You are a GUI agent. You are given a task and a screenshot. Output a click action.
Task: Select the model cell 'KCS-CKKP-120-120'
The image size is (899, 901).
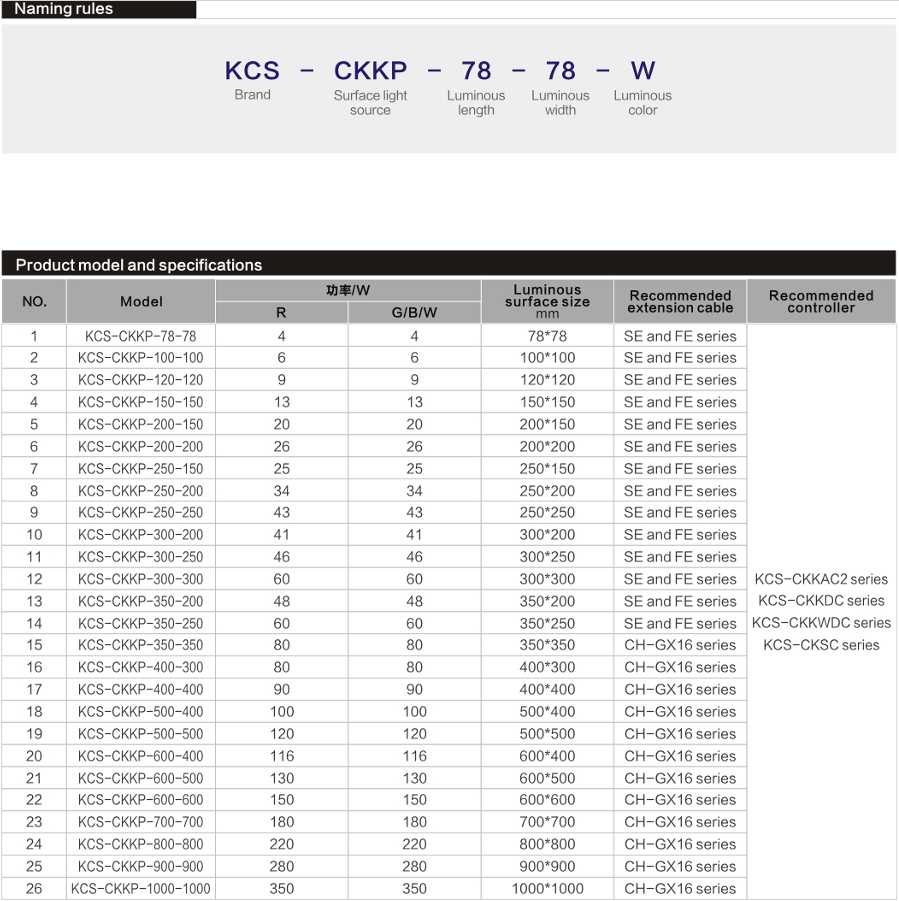(x=141, y=380)
